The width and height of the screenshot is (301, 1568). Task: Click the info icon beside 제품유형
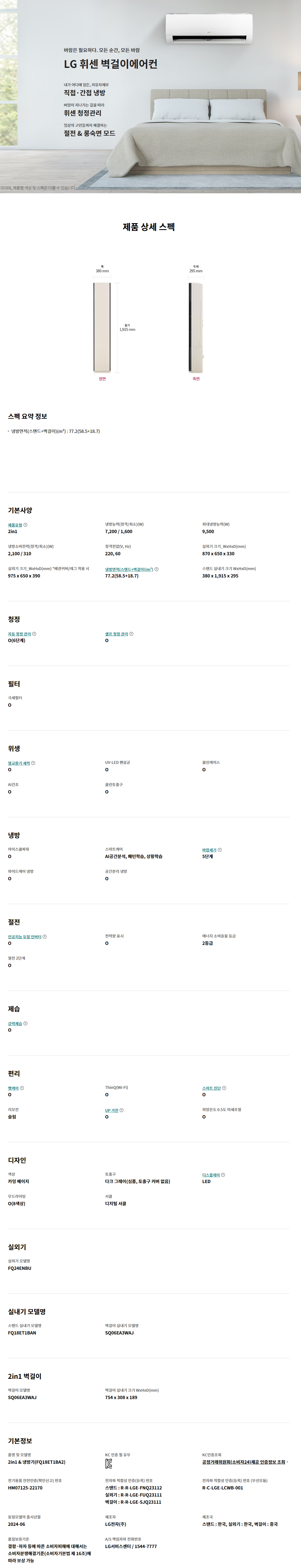[25, 525]
